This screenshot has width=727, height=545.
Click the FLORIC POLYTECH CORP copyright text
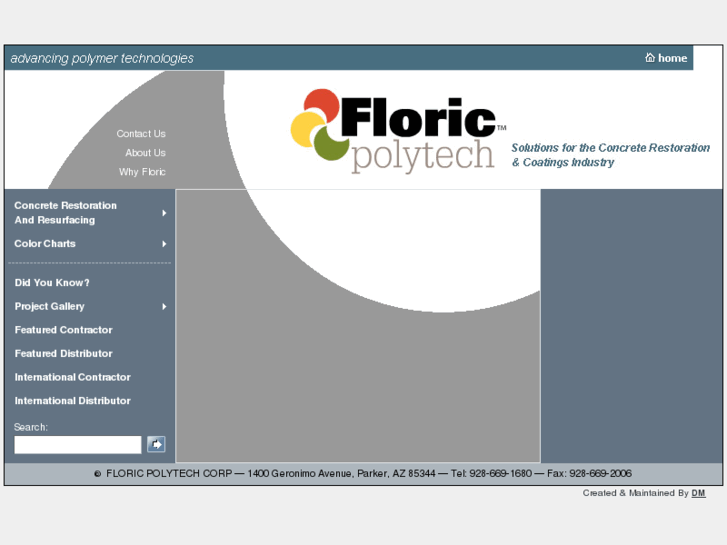tap(163, 474)
